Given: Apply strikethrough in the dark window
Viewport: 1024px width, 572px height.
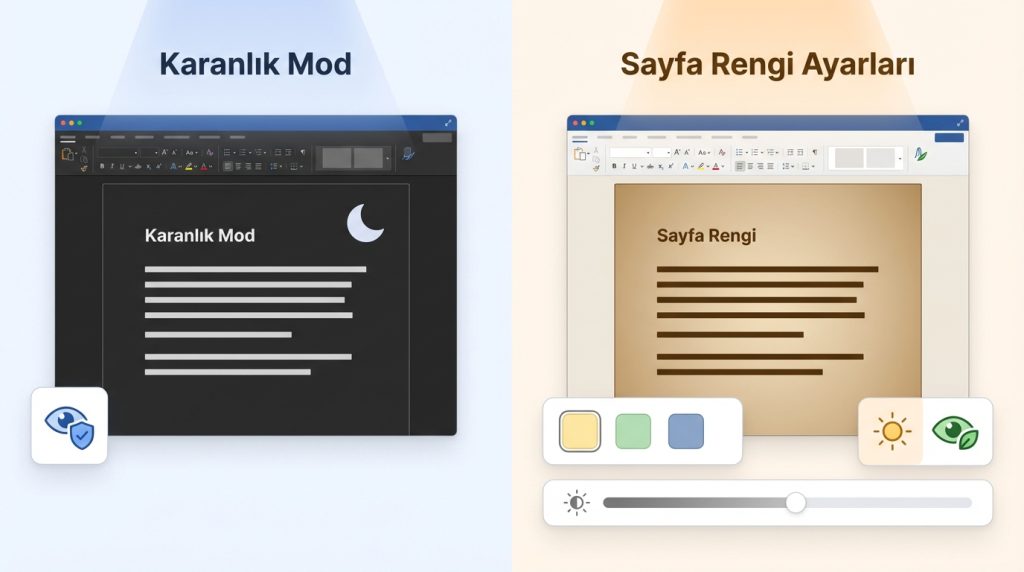Looking at the screenshot, I should [138, 166].
